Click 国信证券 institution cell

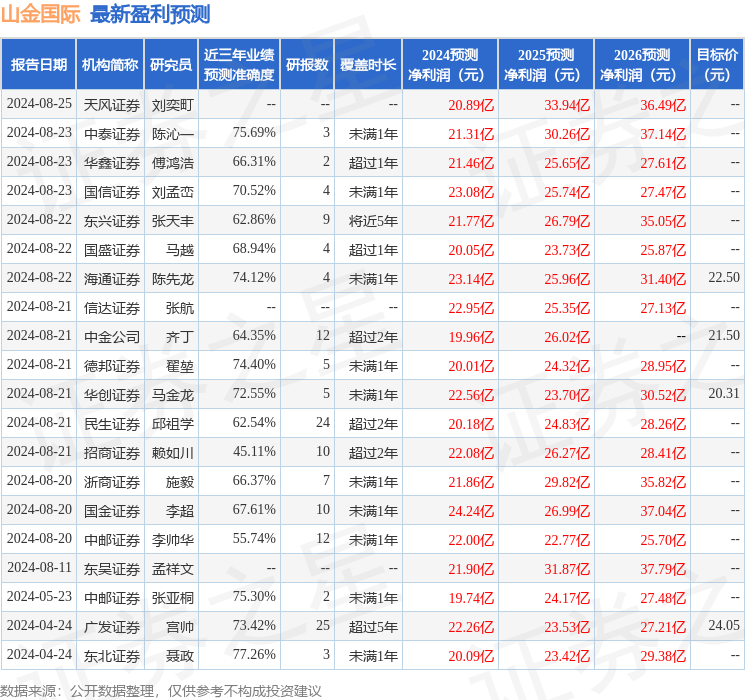click(x=112, y=192)
